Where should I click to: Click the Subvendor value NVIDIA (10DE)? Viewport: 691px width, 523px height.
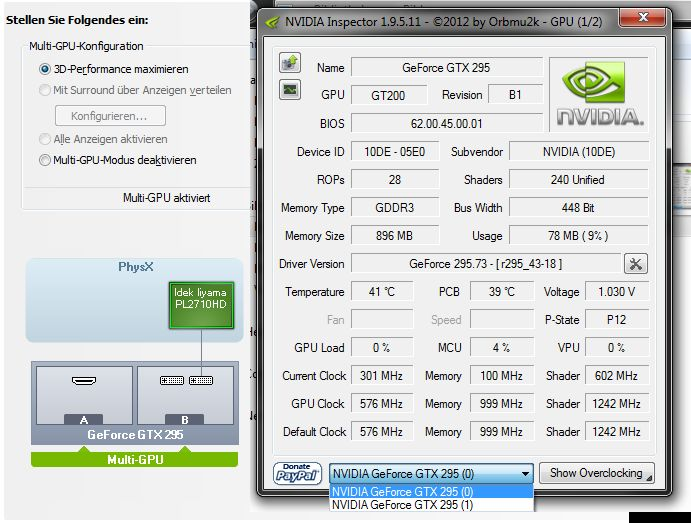[579, 152]
